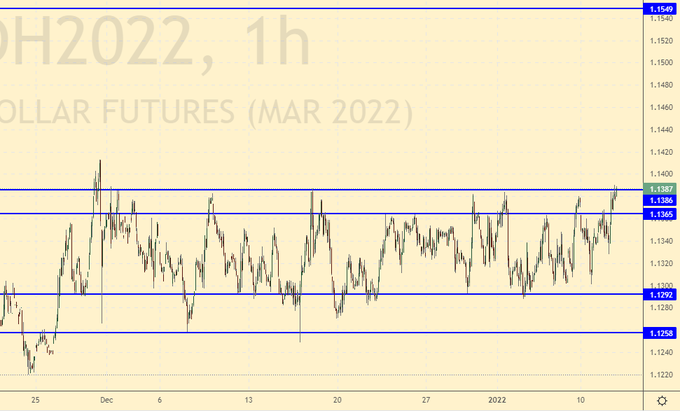Viewport: 680px width, 411px height.
Task: Click the 27 date on time axis
Action: (426, 397)
